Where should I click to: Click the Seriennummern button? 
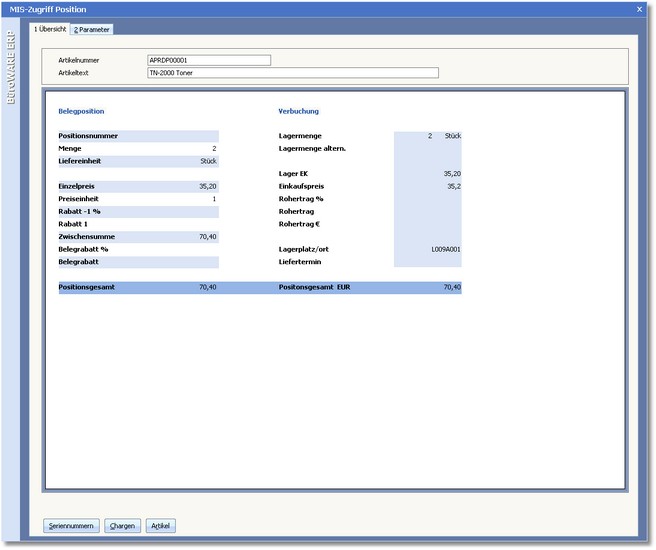pyautogui.click(x=71, y=526)
